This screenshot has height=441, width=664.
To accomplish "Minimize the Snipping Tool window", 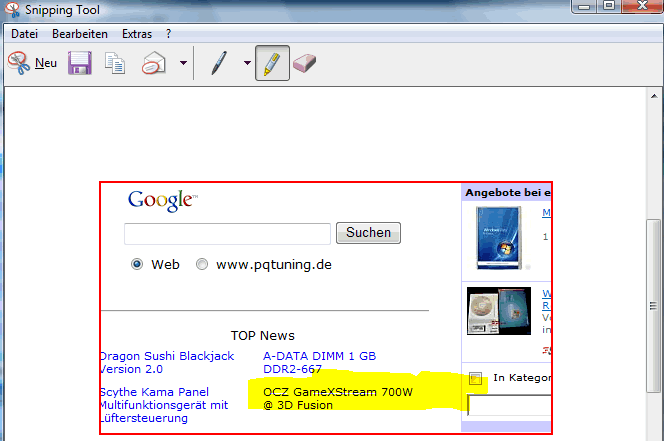I will pyautogui.click(x=584, y=6).
